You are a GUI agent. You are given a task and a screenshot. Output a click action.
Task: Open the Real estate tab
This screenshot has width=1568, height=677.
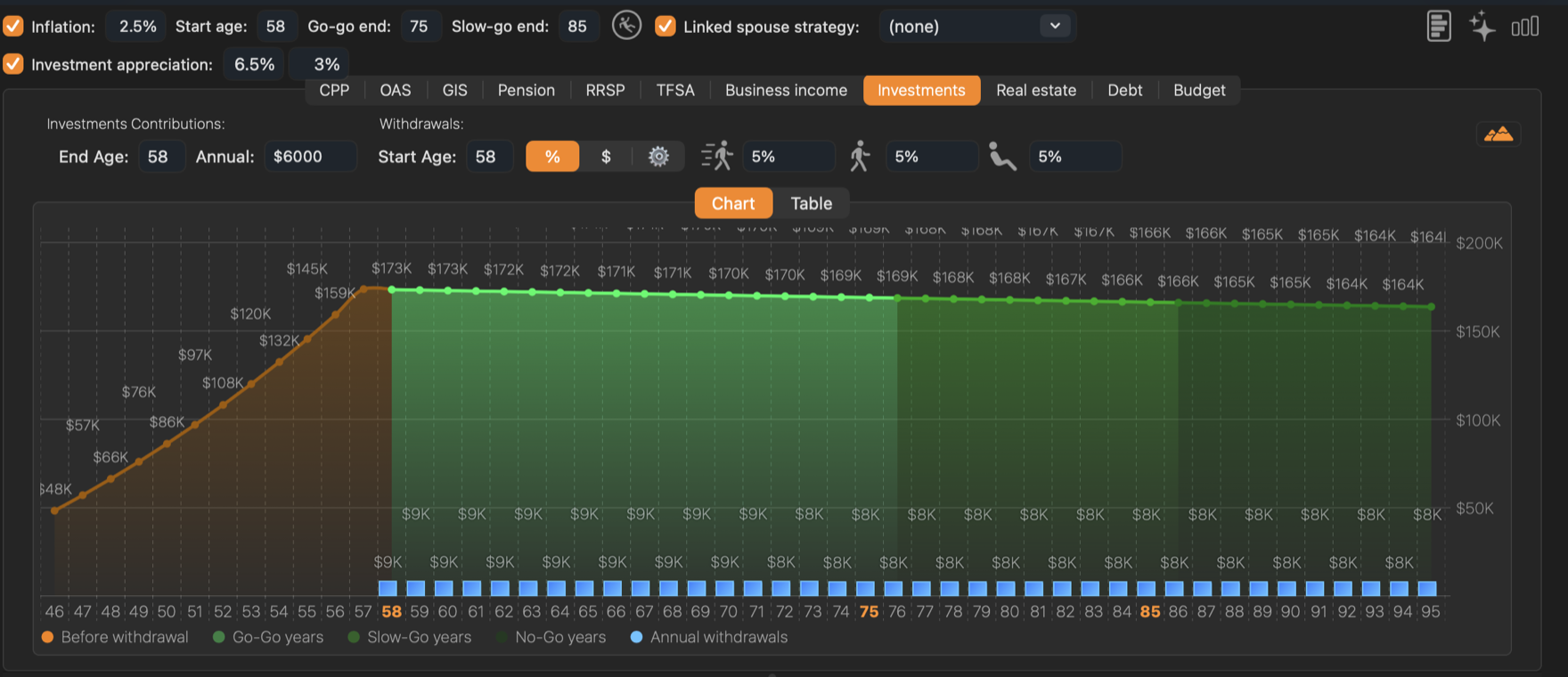[x=1036, y=90]
